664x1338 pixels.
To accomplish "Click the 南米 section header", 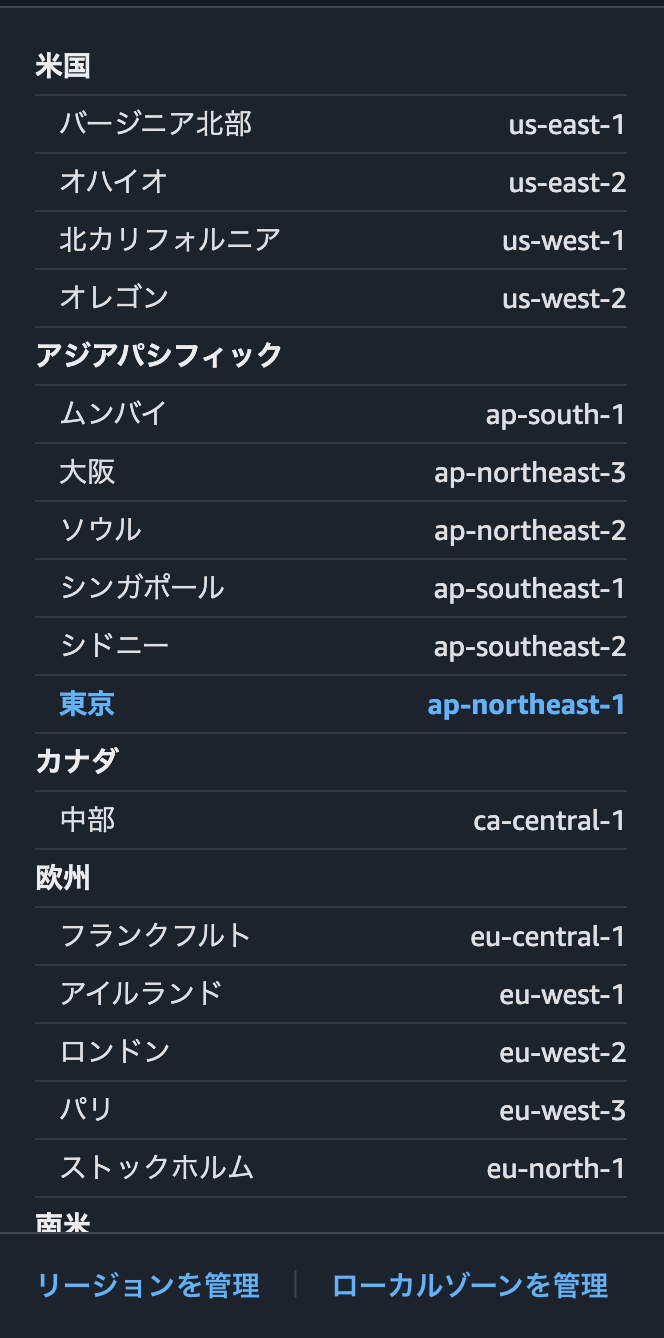I will [x=62, y=1224].
